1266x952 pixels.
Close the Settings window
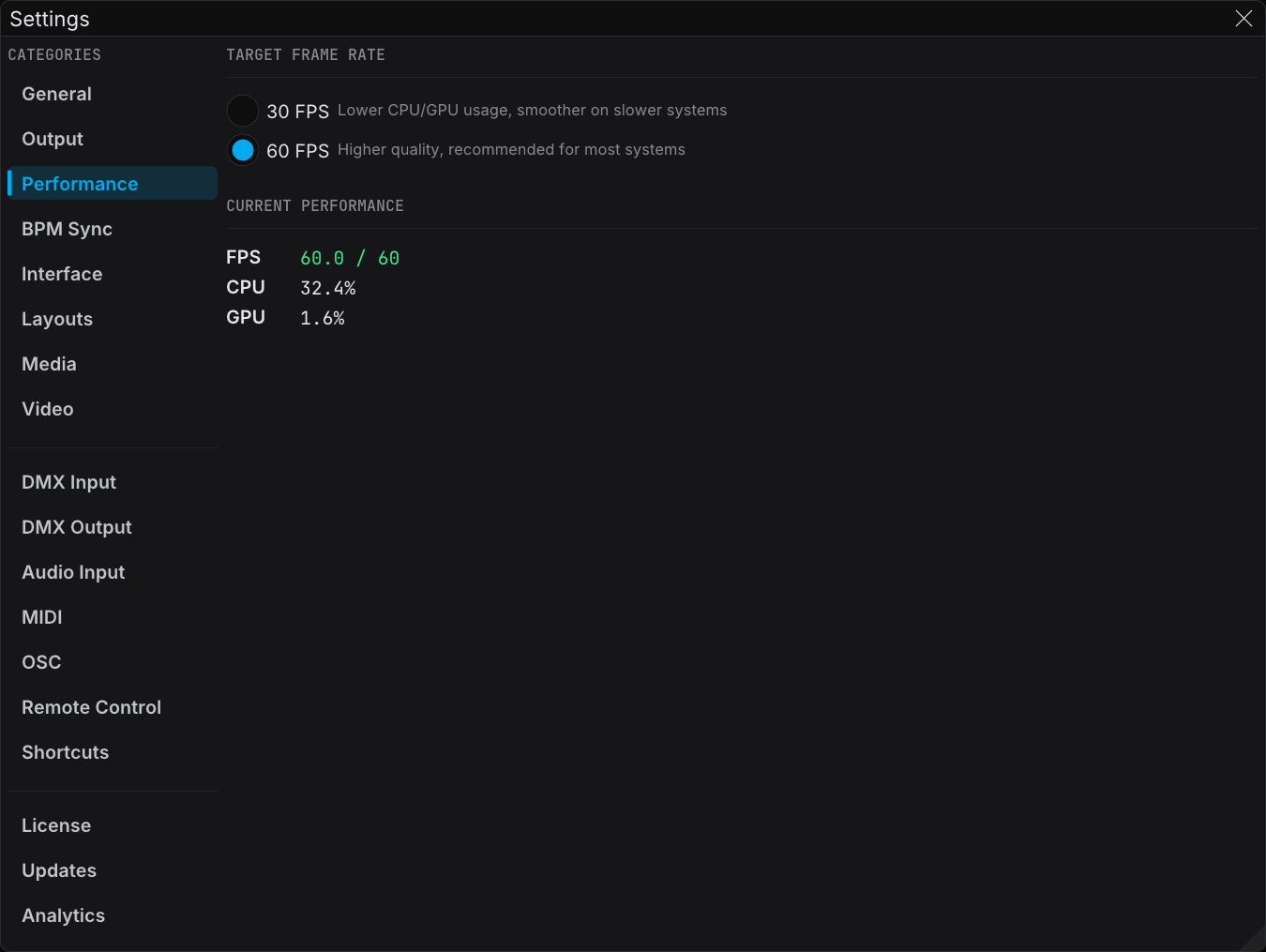1243,19
